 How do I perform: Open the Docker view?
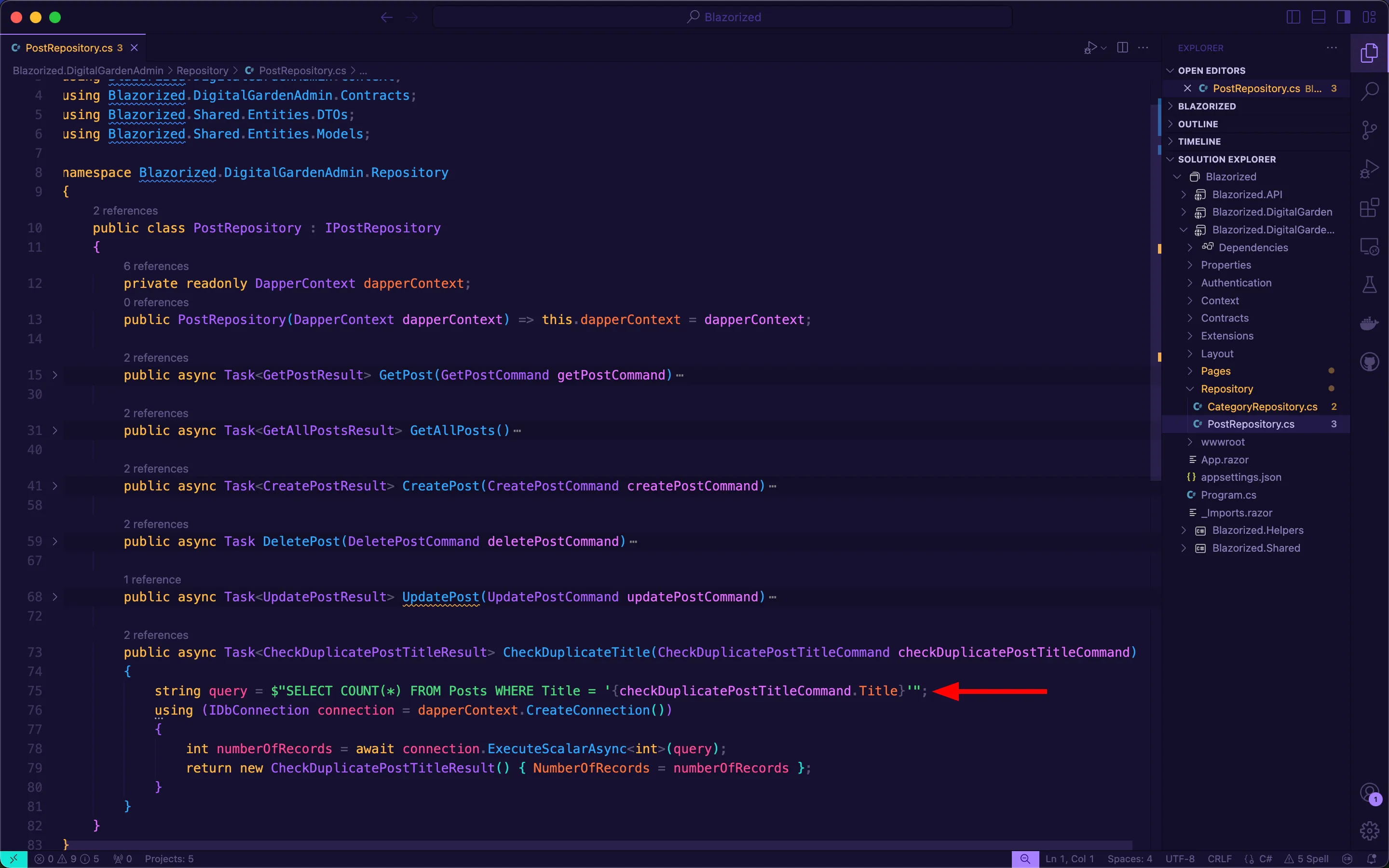click(1370, 324)
